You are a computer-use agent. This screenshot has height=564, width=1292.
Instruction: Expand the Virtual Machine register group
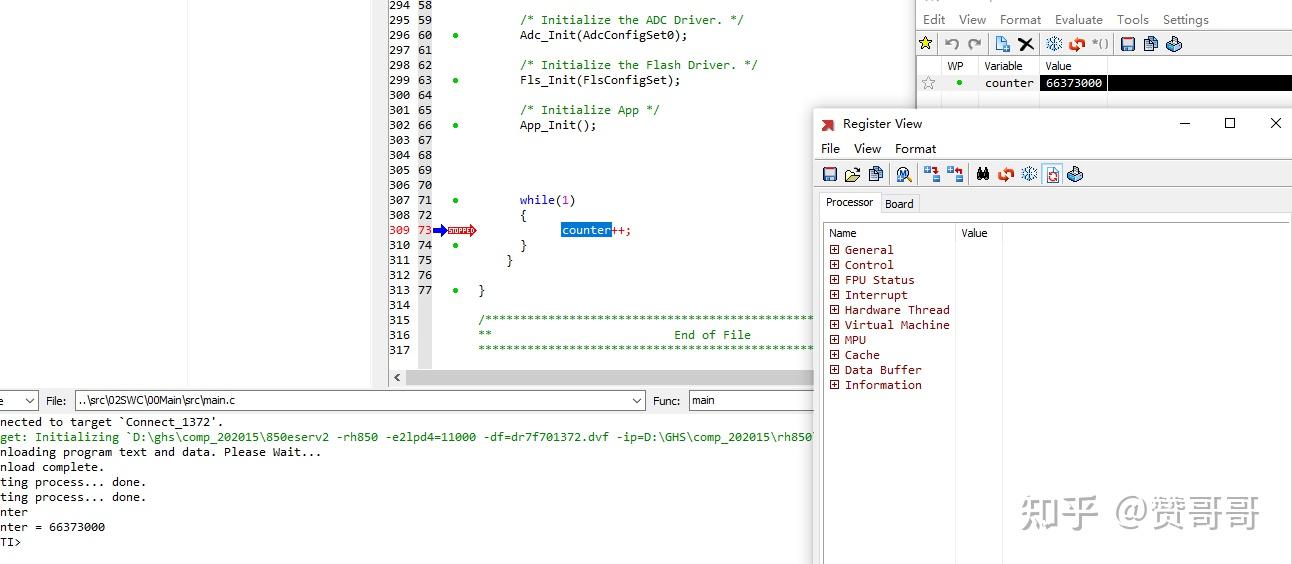pos(834,325)
